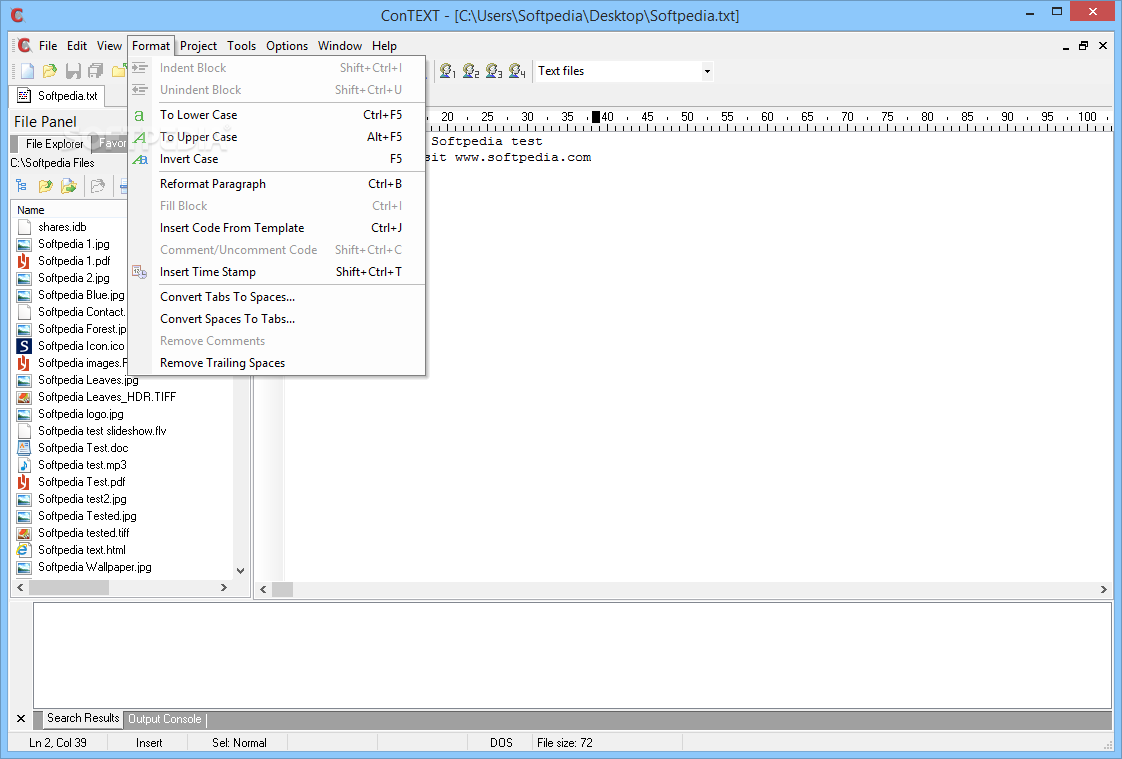Click file list horizontal scroll left arrow
Image resolution: width=1122 pixels, height=759 pixels.
point(20,588)
